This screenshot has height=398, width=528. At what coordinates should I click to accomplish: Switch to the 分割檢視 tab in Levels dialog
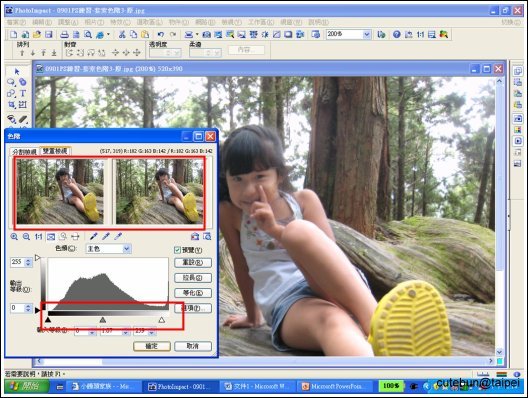point(24,152)
